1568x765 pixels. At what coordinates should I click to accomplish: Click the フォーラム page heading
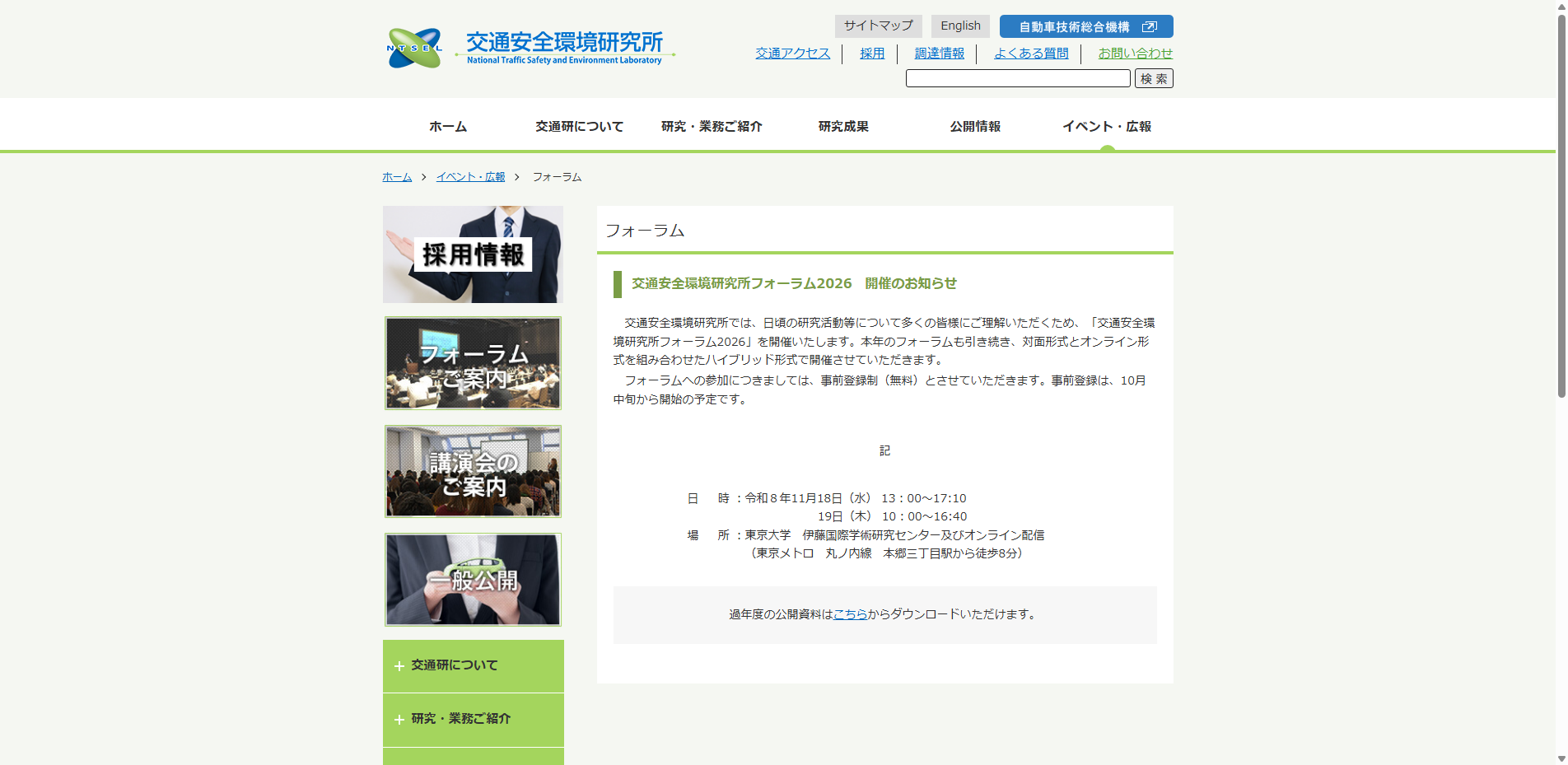coord(645,231)
